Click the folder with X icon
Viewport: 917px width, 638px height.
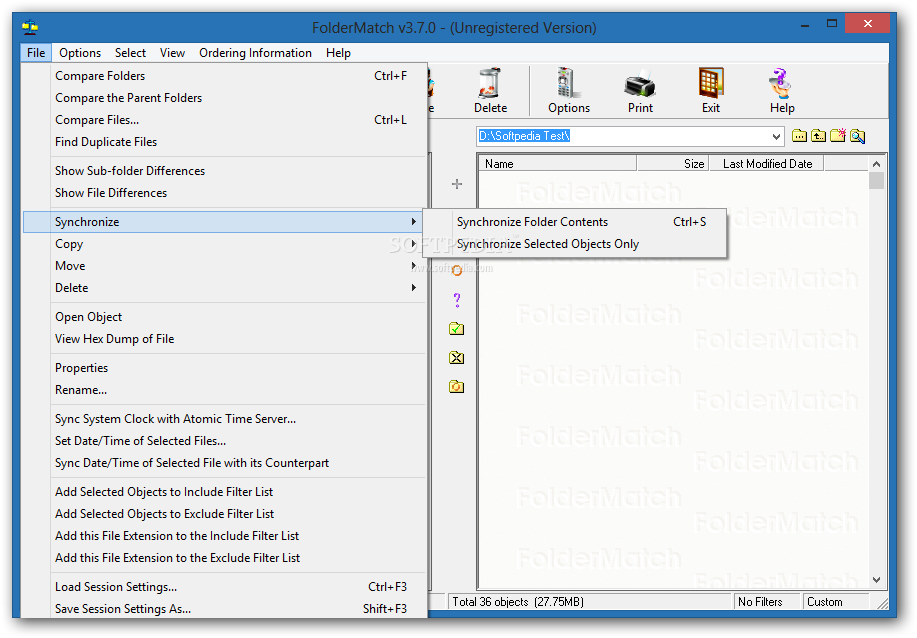457,357
